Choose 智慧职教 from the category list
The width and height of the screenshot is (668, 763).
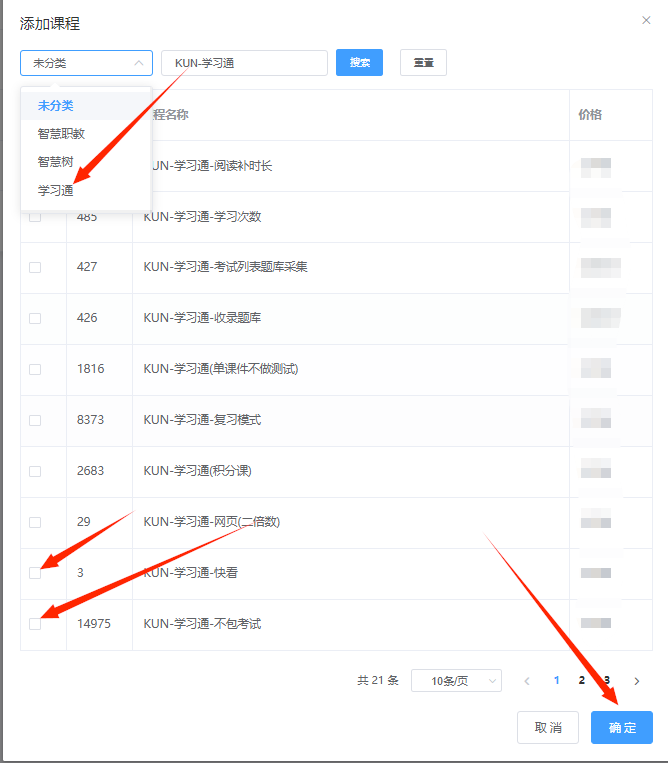tap(61, 133)
